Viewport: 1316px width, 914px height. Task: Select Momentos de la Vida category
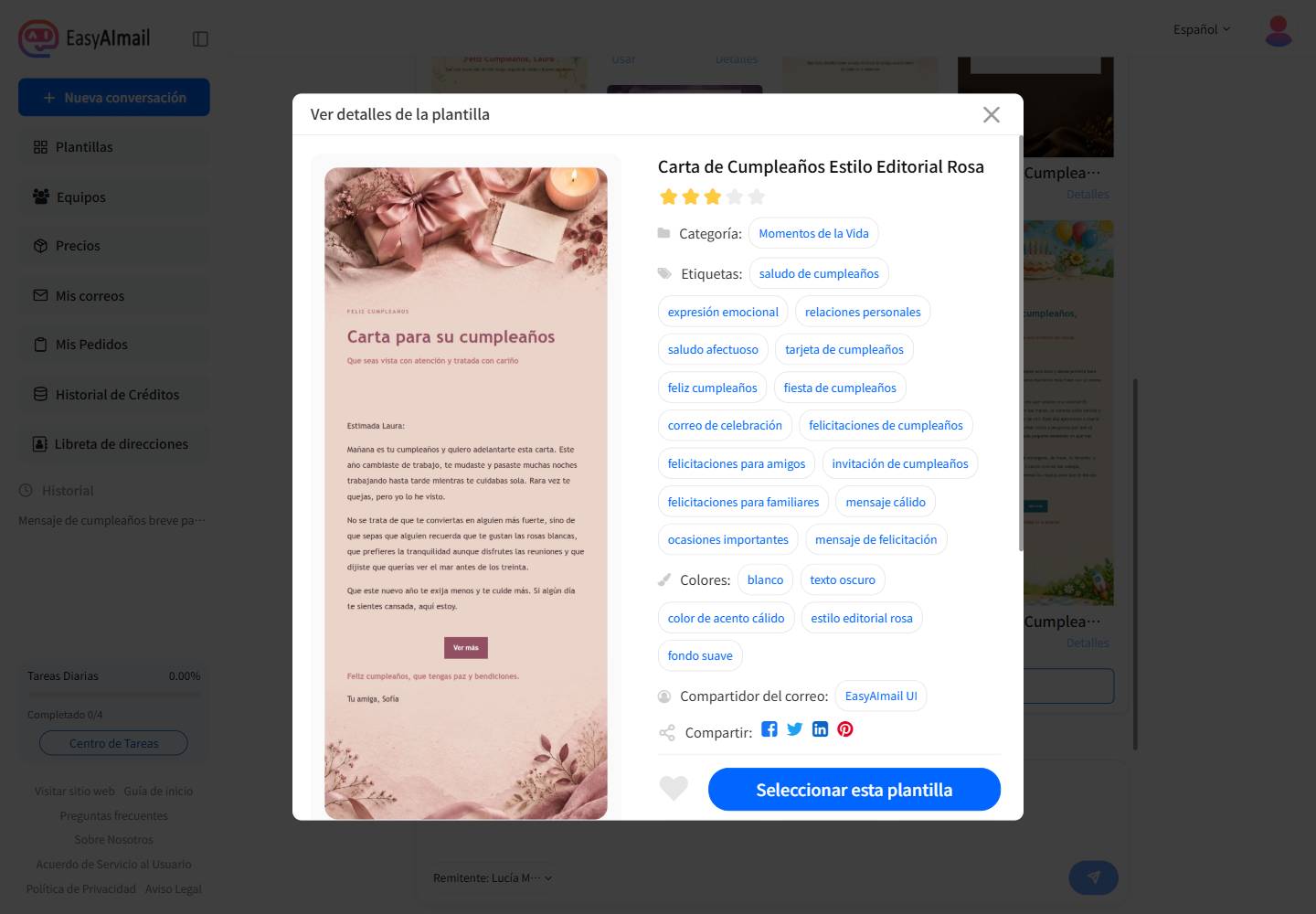coord(813,233)
